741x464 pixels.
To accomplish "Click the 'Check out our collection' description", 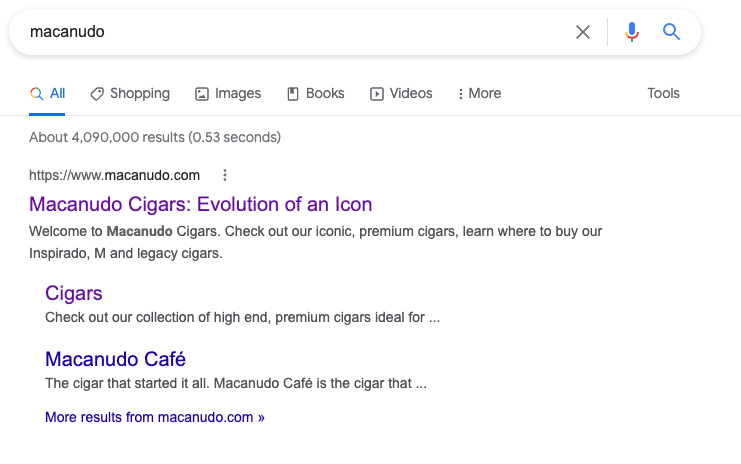I will coord(242,317).
